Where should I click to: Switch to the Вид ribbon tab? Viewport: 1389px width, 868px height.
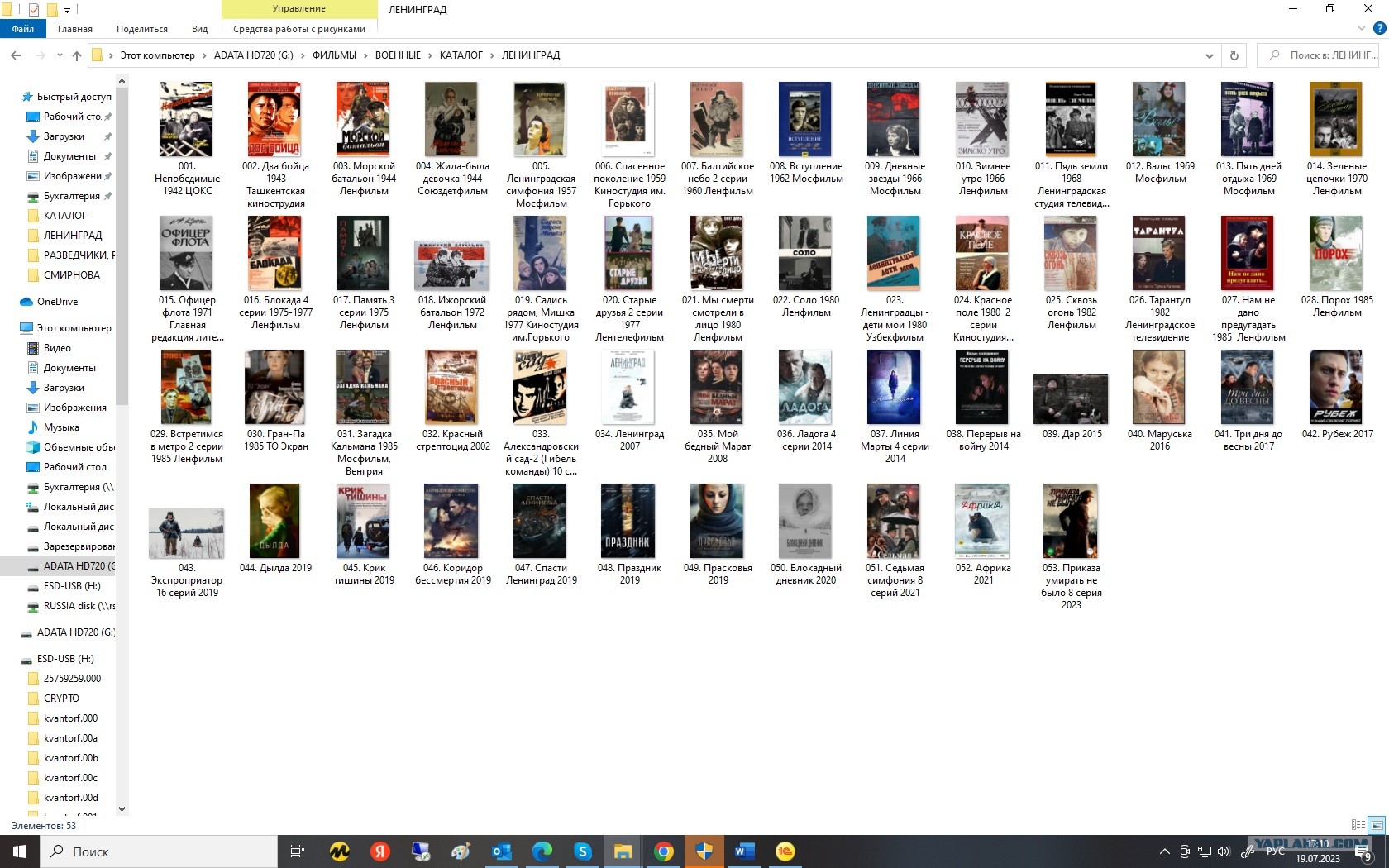tap(200, 29)
